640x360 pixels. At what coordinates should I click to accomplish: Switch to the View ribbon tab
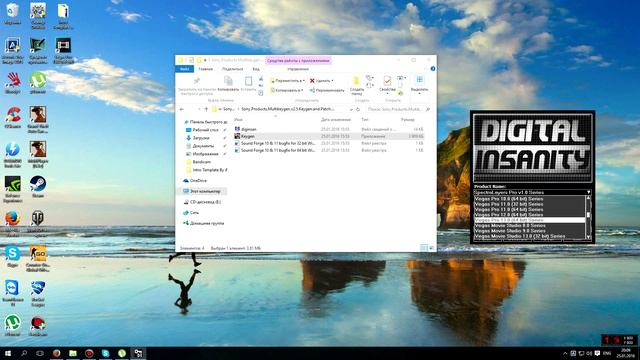click(x=256, y=69)
